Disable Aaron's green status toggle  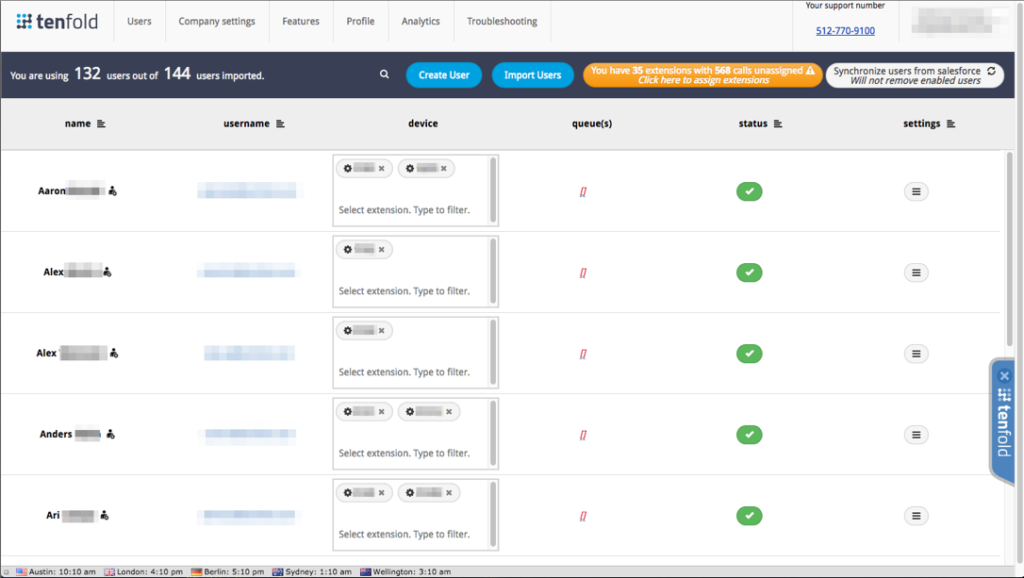pyautogui.click(x=749, y=191)
